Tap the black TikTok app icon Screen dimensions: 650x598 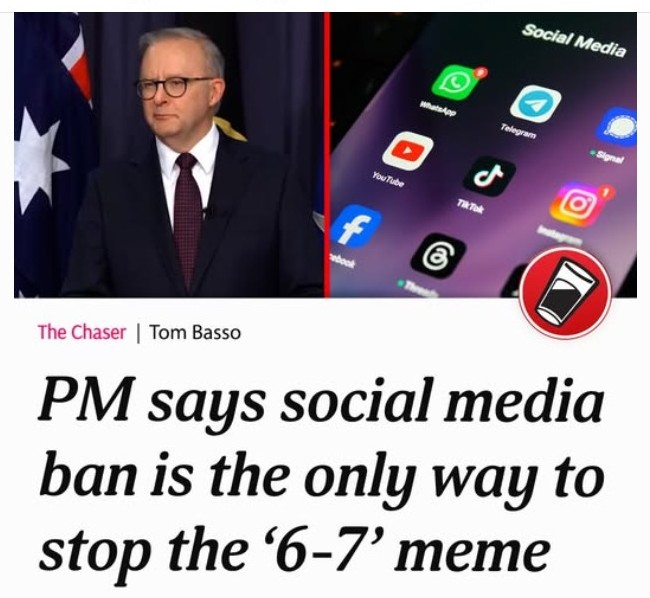[489, 176]
